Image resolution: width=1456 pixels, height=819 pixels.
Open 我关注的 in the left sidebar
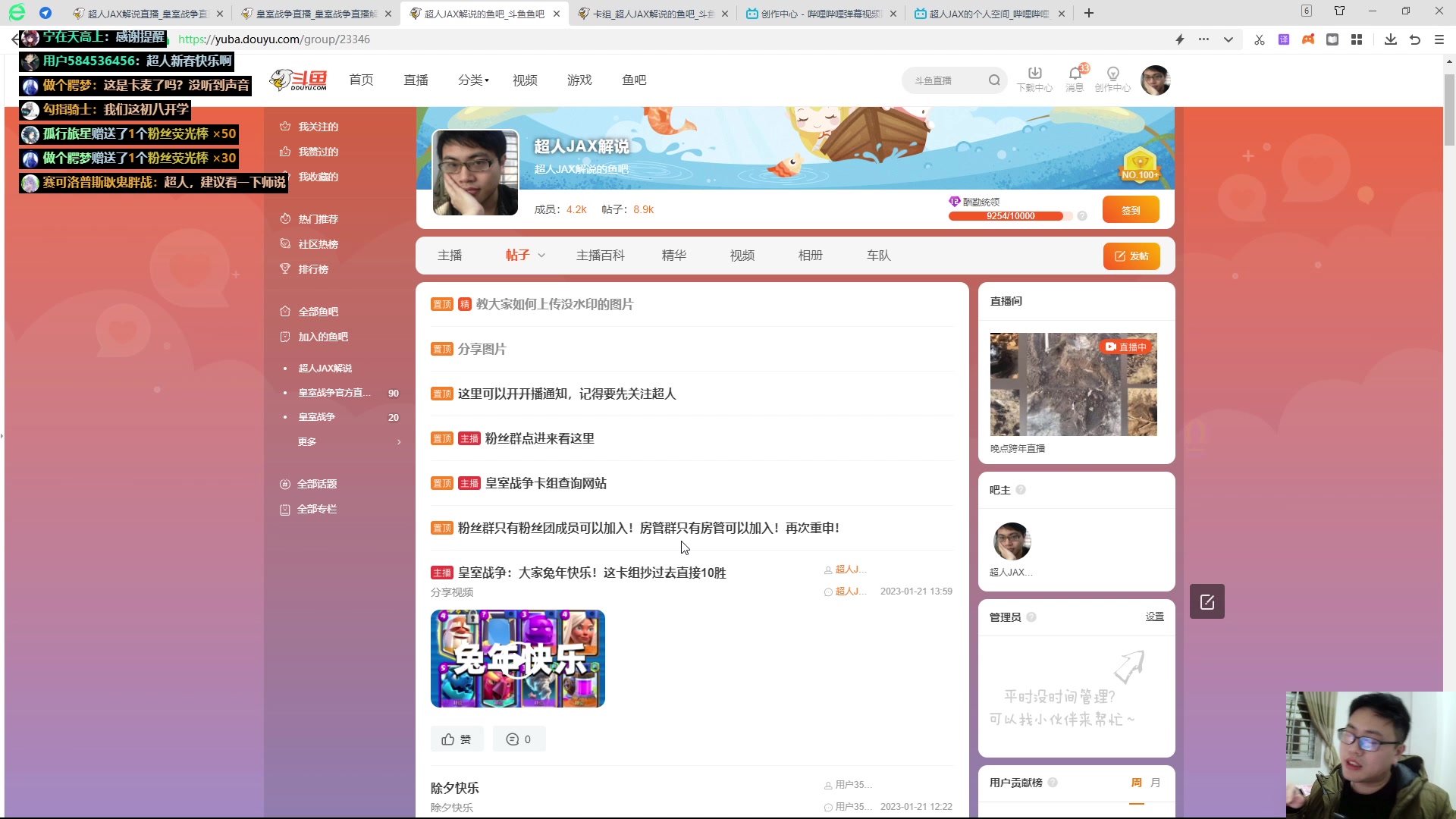(309, 127)
